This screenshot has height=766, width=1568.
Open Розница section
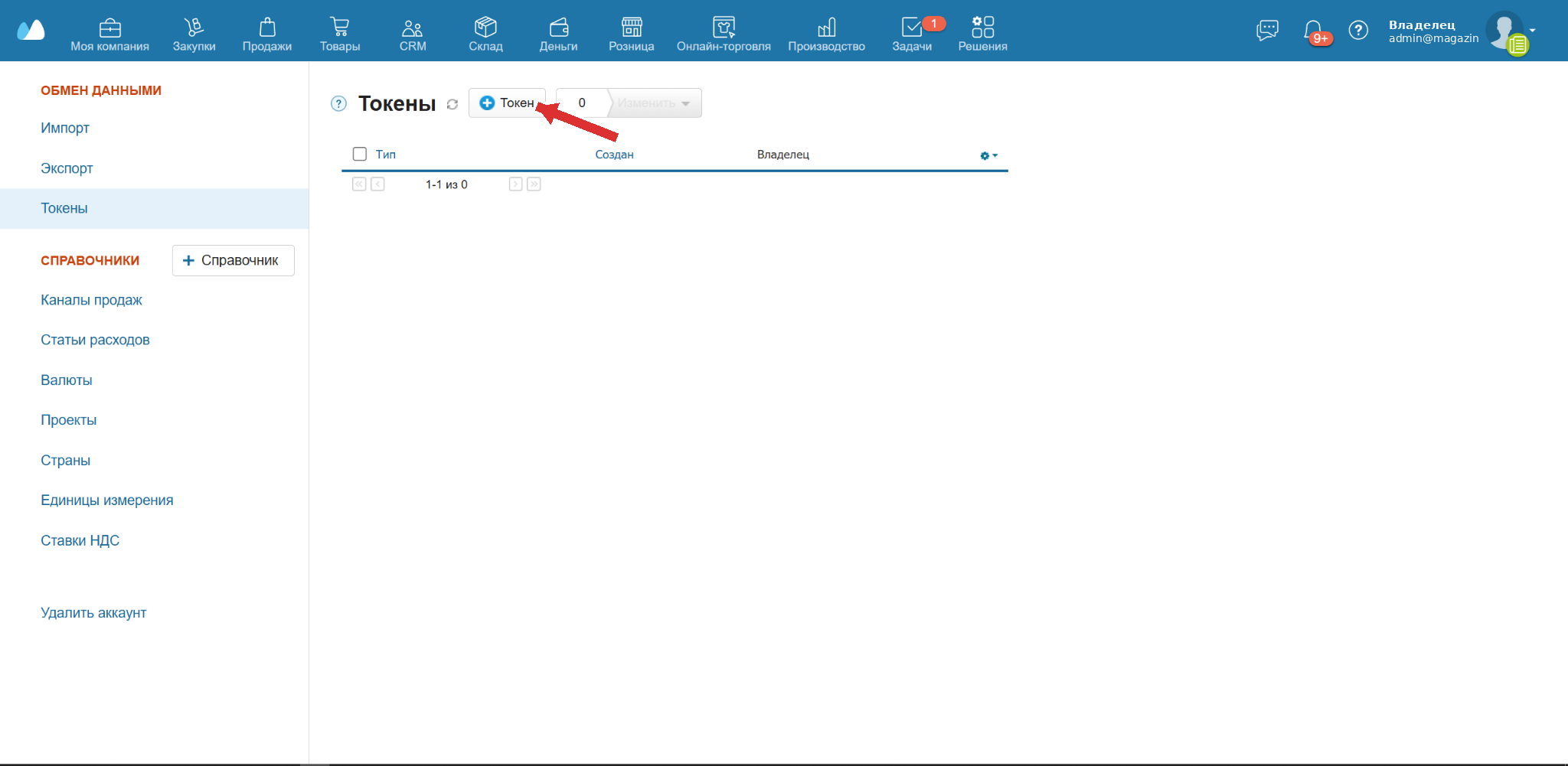(x=632, y=34)
